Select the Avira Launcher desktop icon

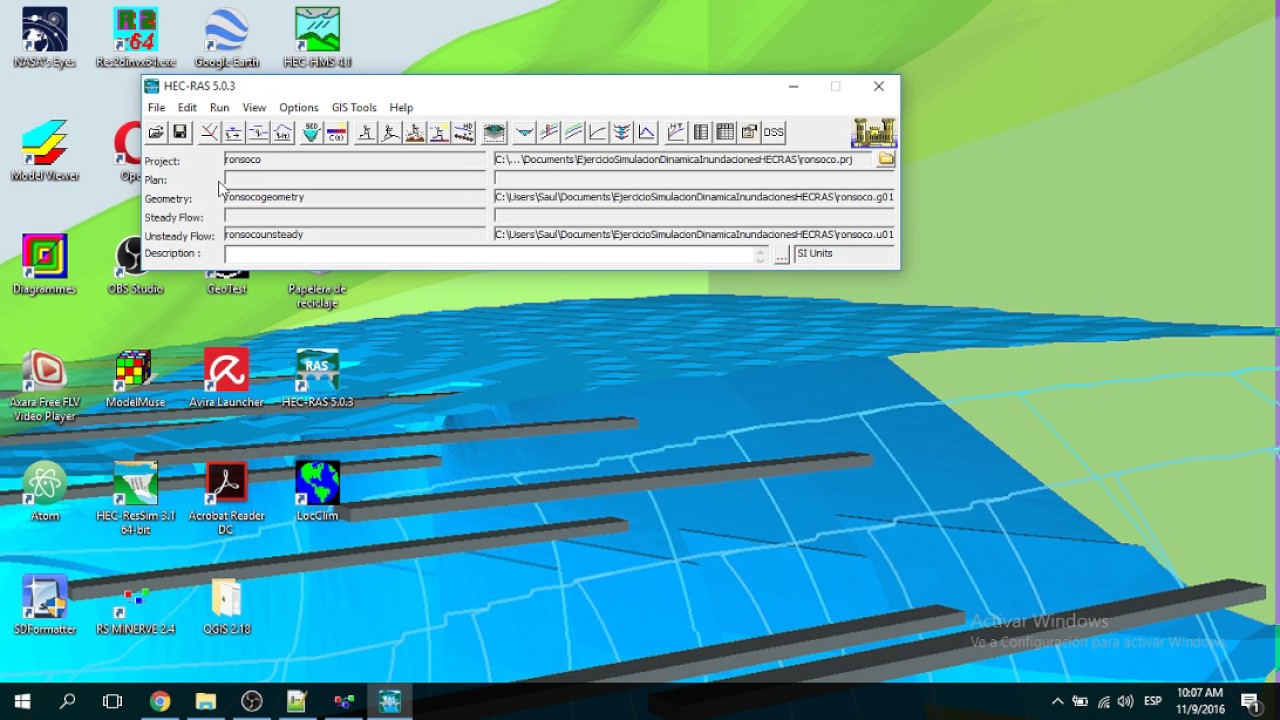[227, 379]
